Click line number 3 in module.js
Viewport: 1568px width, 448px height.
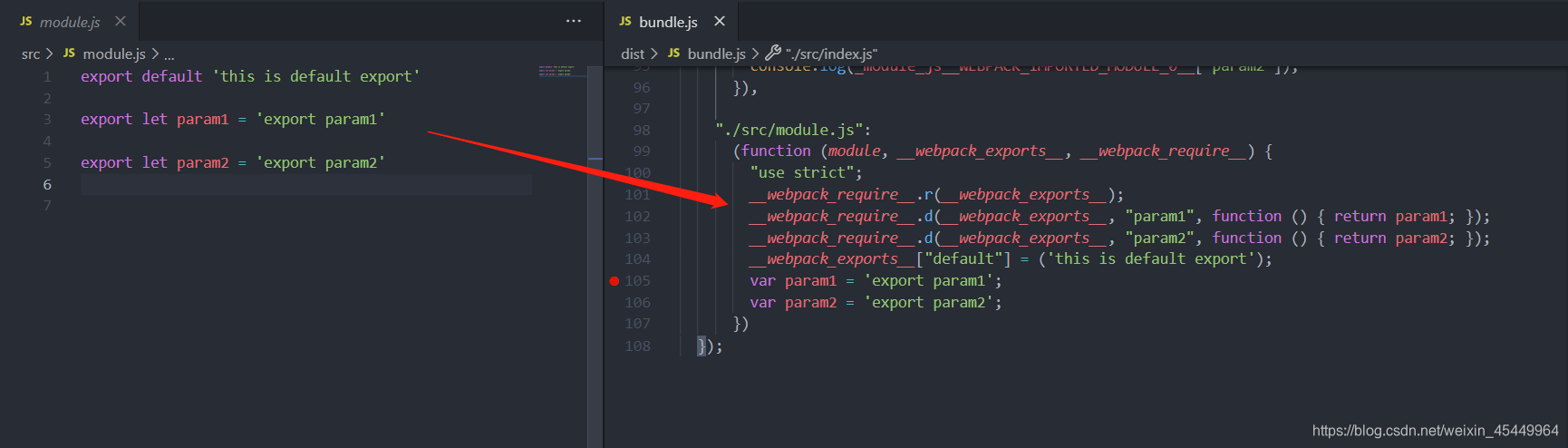pyautogui.click(x=47, y=120)
